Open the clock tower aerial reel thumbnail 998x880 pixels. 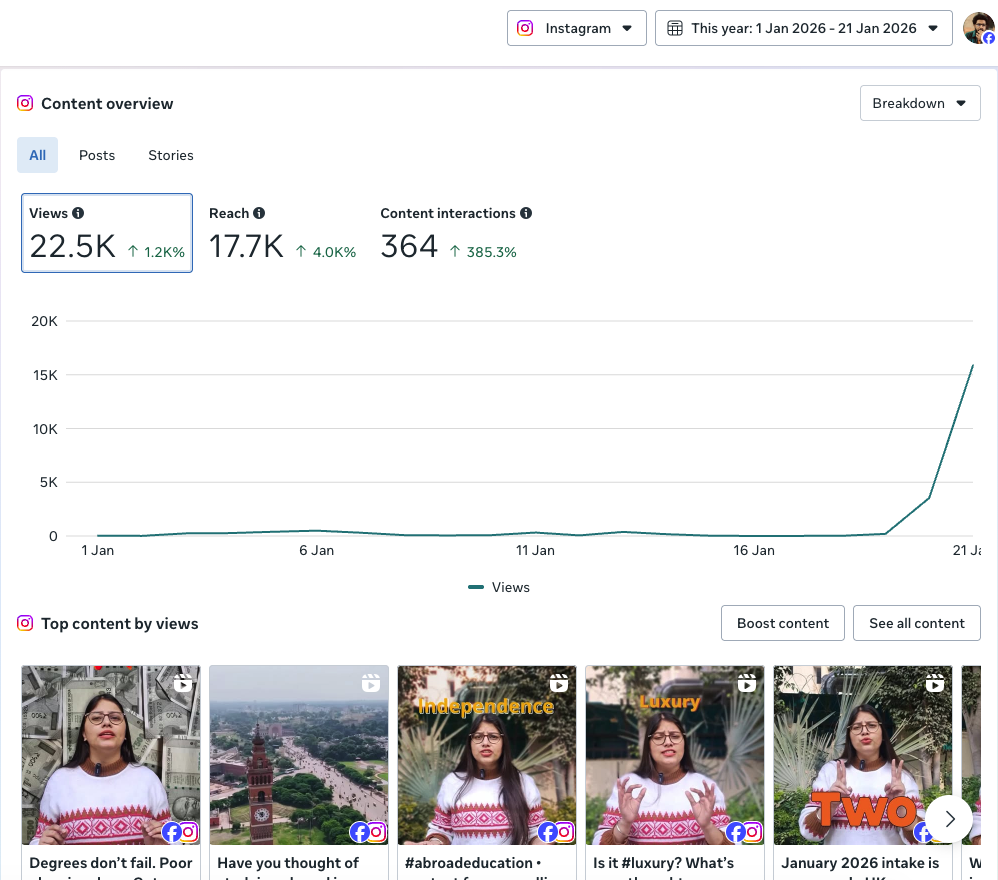point(299,755)
